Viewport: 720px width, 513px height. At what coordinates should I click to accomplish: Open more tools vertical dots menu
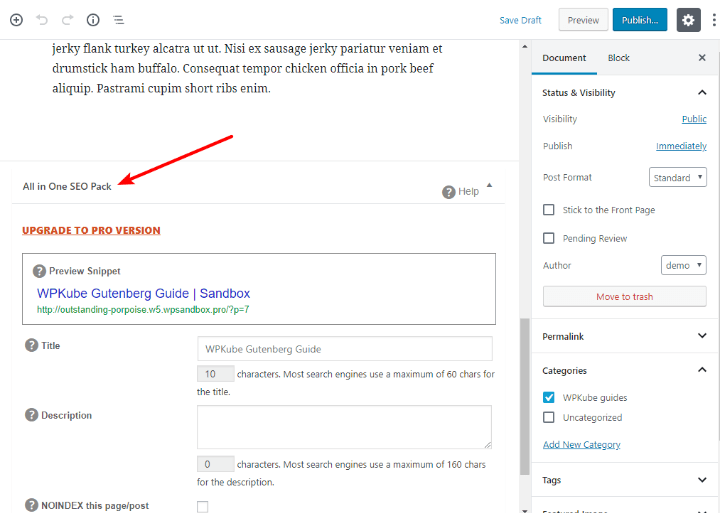[714, 20]
